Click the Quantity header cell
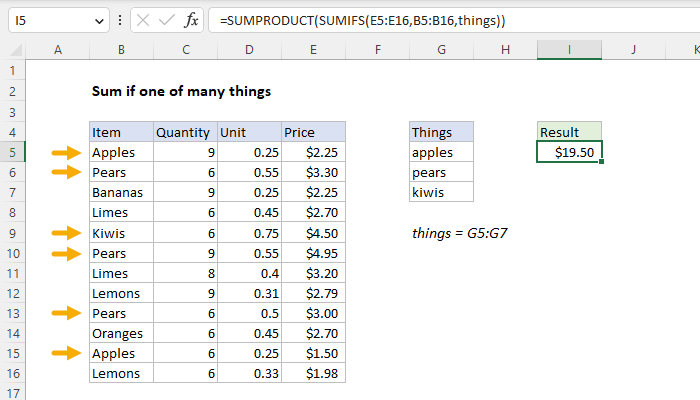 (x=183, y=132)
